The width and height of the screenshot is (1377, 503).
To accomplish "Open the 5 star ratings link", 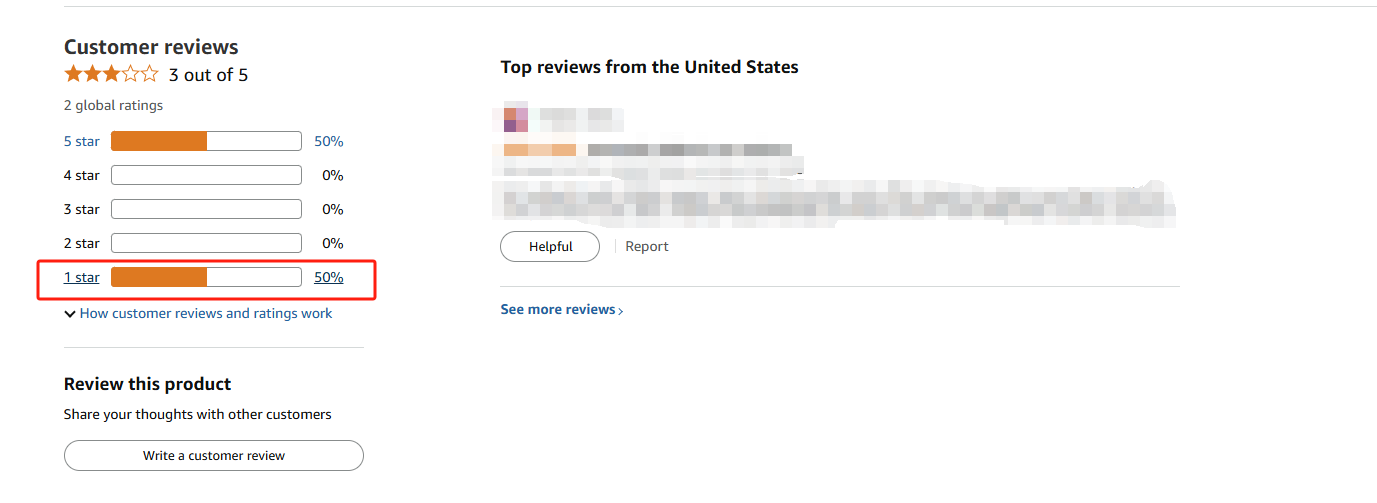I will [x=82, y=142].
